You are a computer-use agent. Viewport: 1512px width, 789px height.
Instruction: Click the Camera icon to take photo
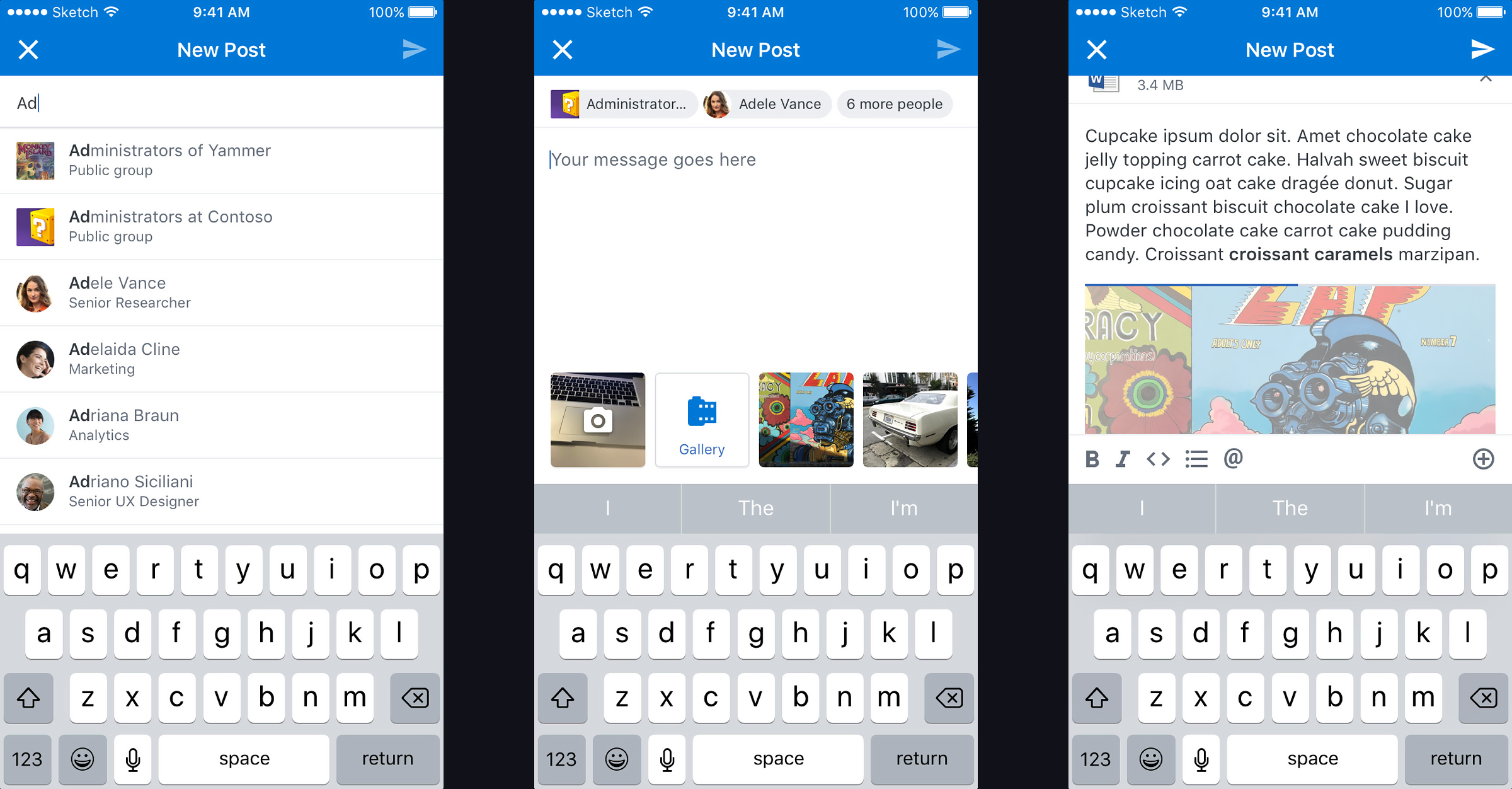tap(597, 418)
